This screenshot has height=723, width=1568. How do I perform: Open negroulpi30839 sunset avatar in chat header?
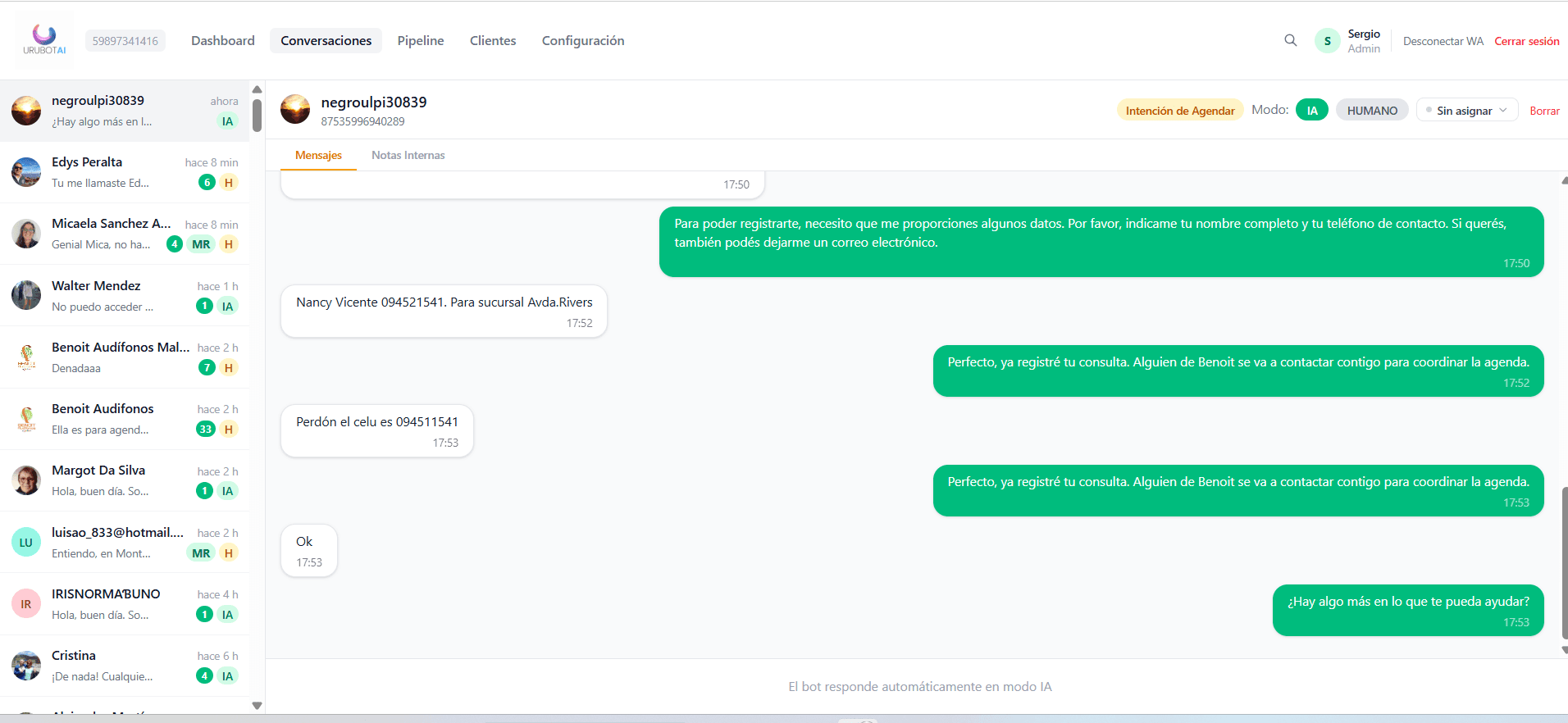295,110
